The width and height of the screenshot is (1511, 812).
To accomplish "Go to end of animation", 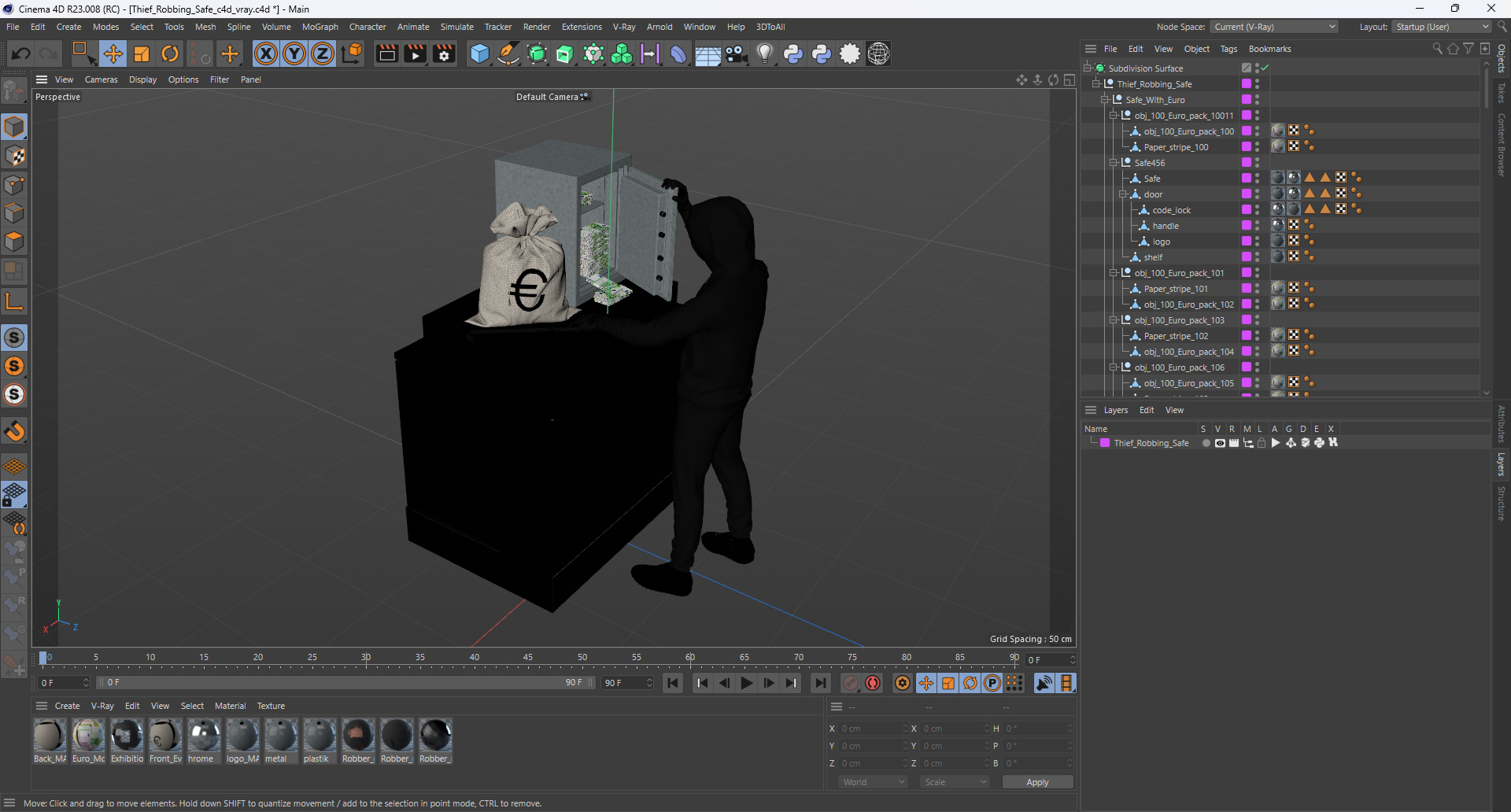I will tap(821, 683).
